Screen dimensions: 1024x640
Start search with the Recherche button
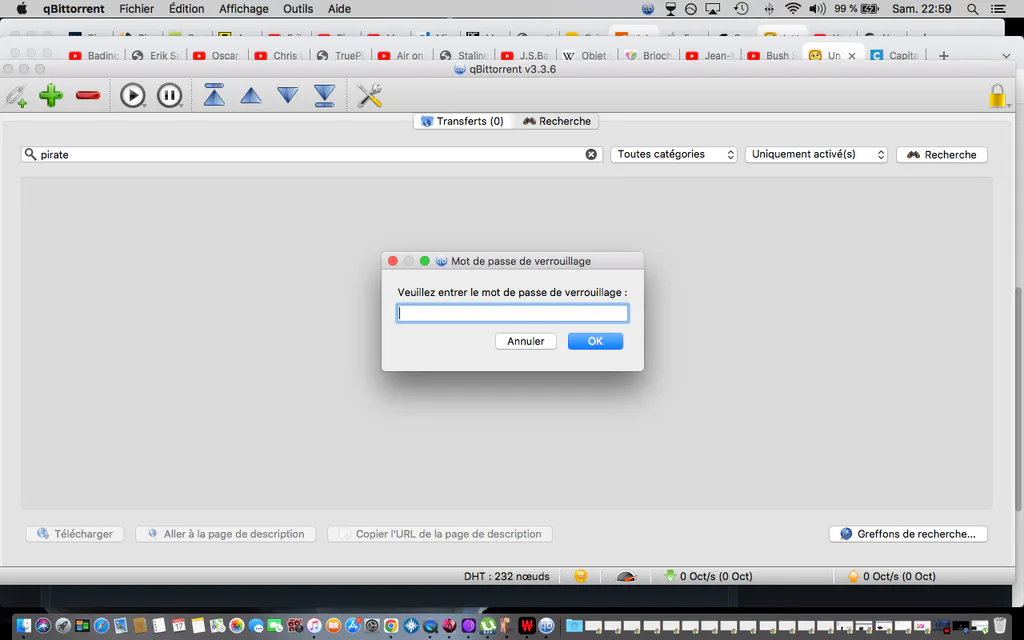(x=942, y=155)
